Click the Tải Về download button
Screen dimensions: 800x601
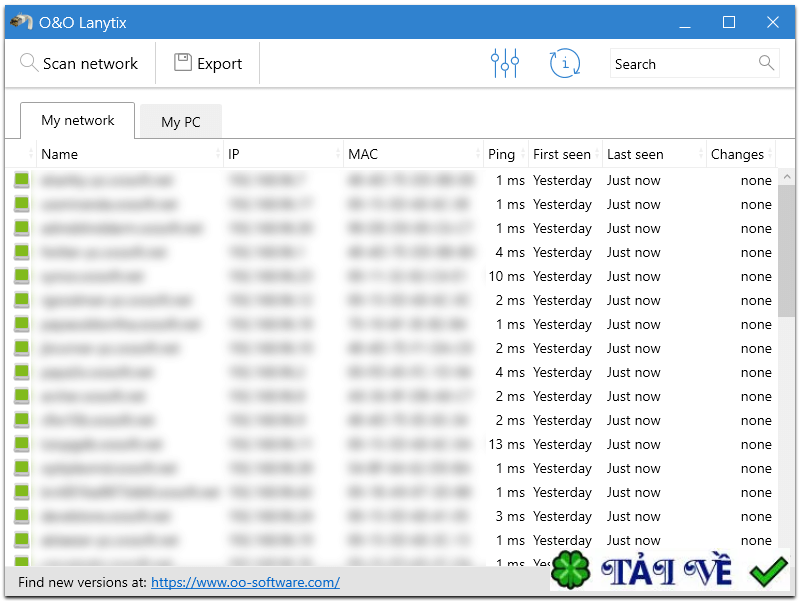tap(666, 571)
